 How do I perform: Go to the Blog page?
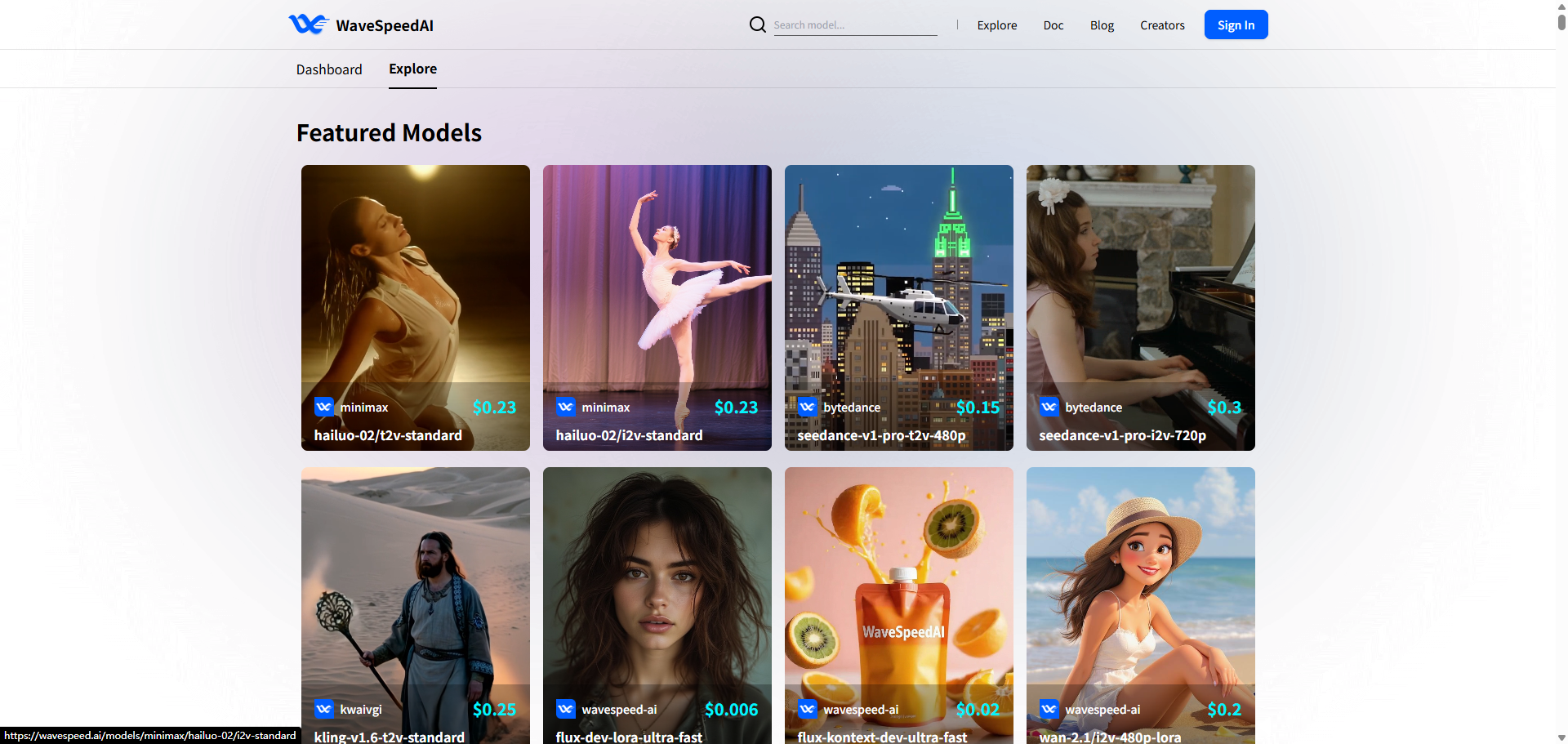[1102, 25]
